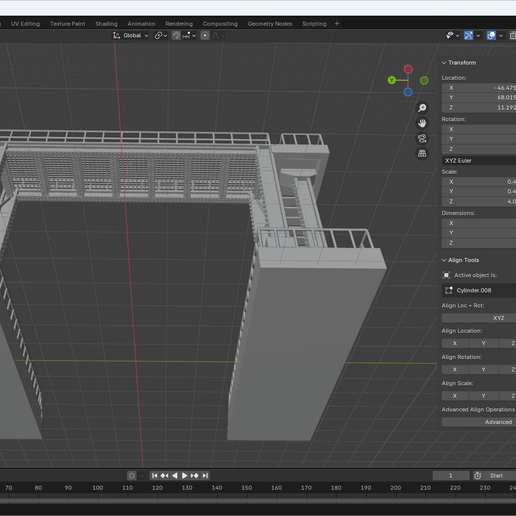Click the Dimensions X field
Image resolution: width=516 pixels, height=516 pixels.
pyautogui.click(x=479, y=223)
